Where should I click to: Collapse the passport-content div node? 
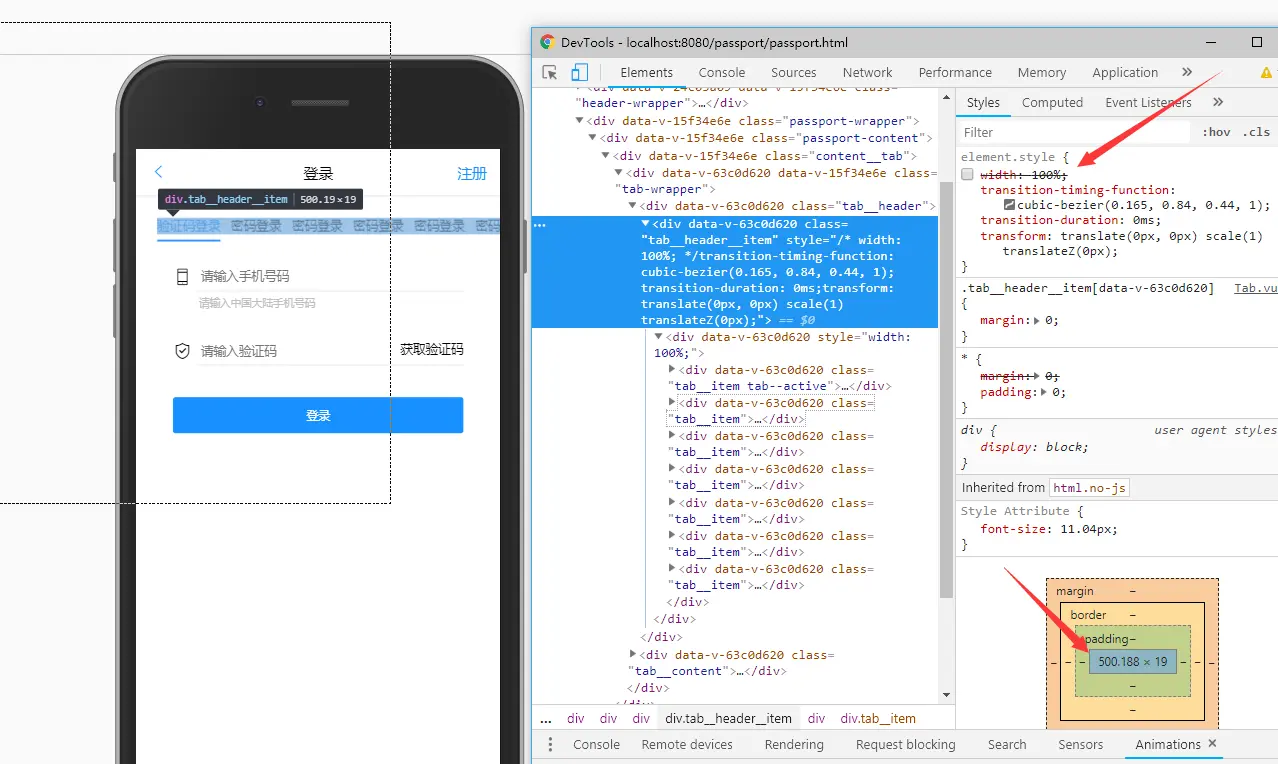[x=593, y=138]
